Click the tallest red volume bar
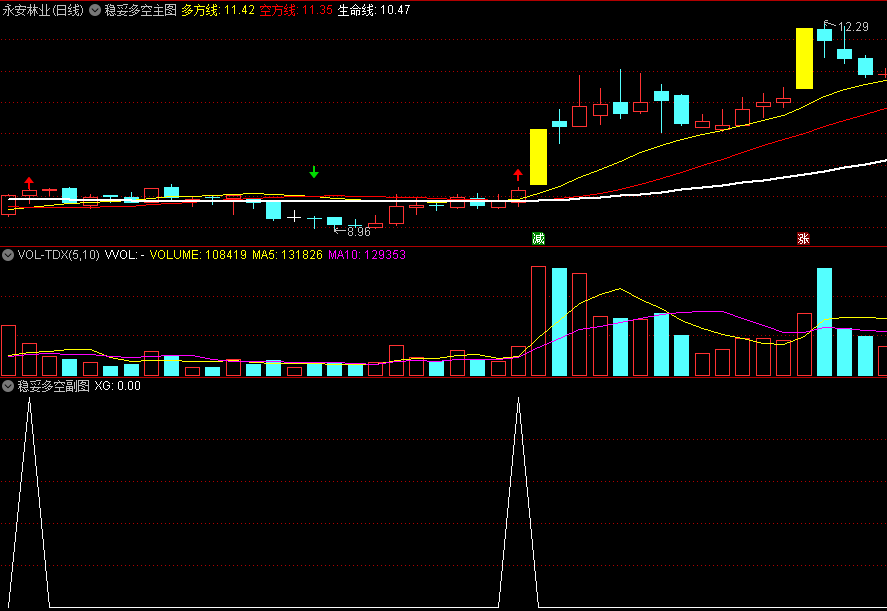The width and height of the screenshot is (887, 611). tap(539, 321)
